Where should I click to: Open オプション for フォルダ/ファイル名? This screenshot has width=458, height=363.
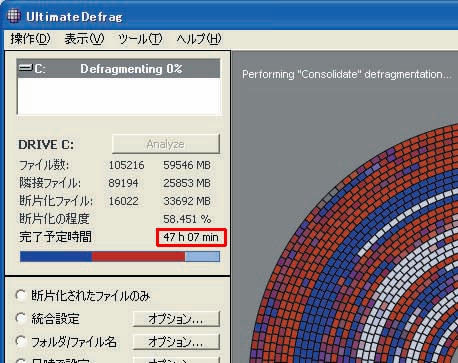[176, 342]
